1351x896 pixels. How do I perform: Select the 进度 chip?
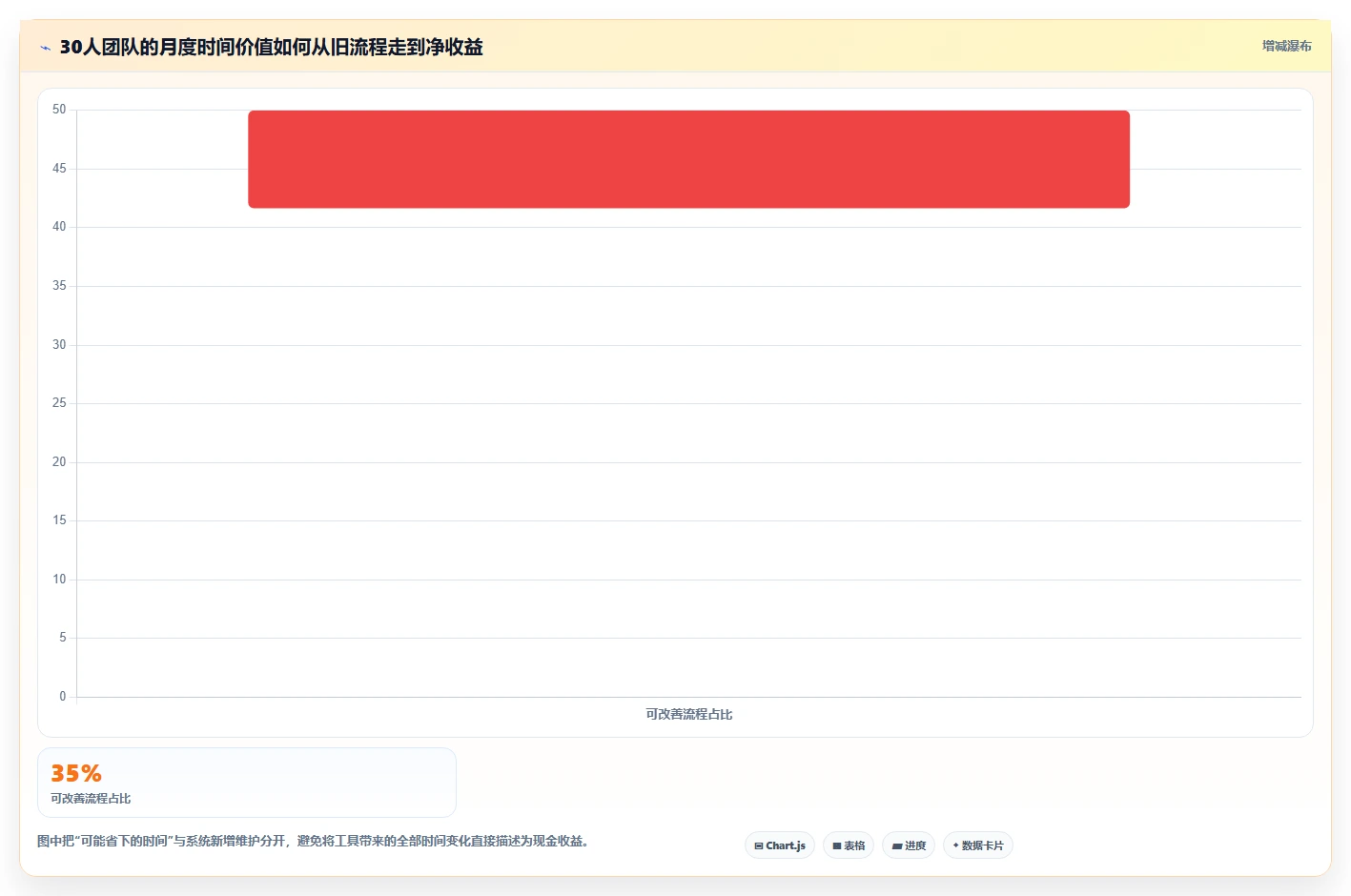(909, 845)
